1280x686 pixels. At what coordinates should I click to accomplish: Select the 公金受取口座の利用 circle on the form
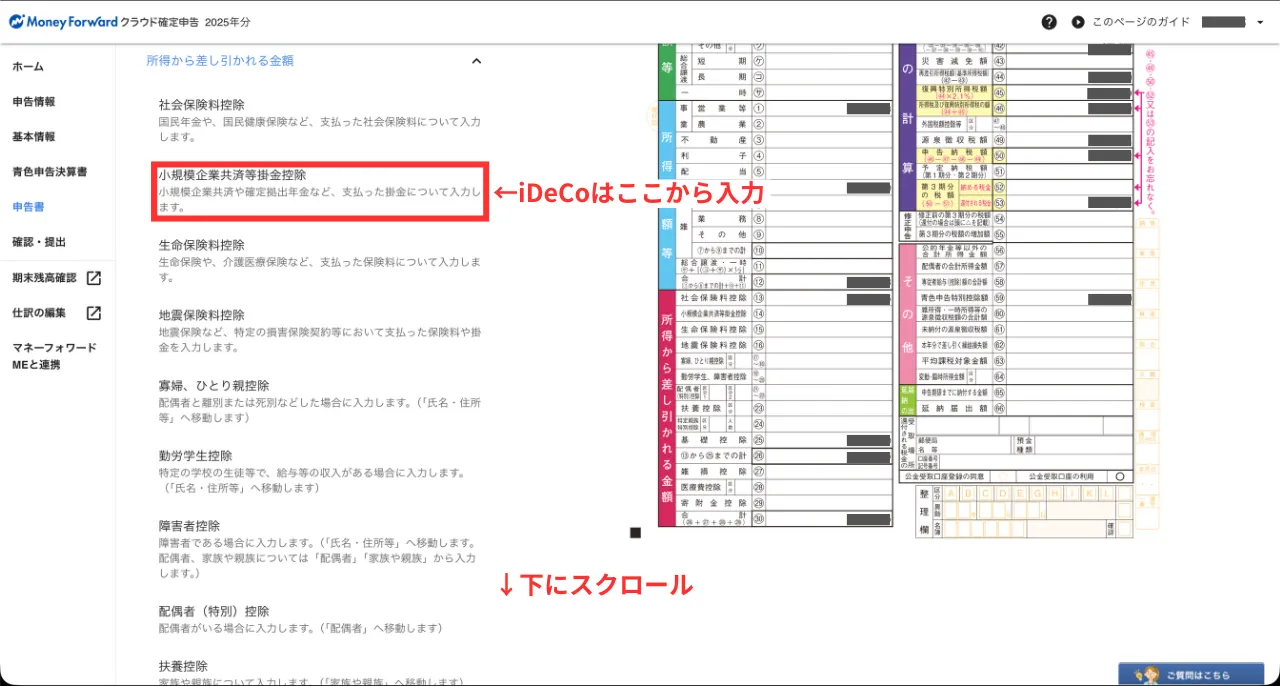[1121, 477]
